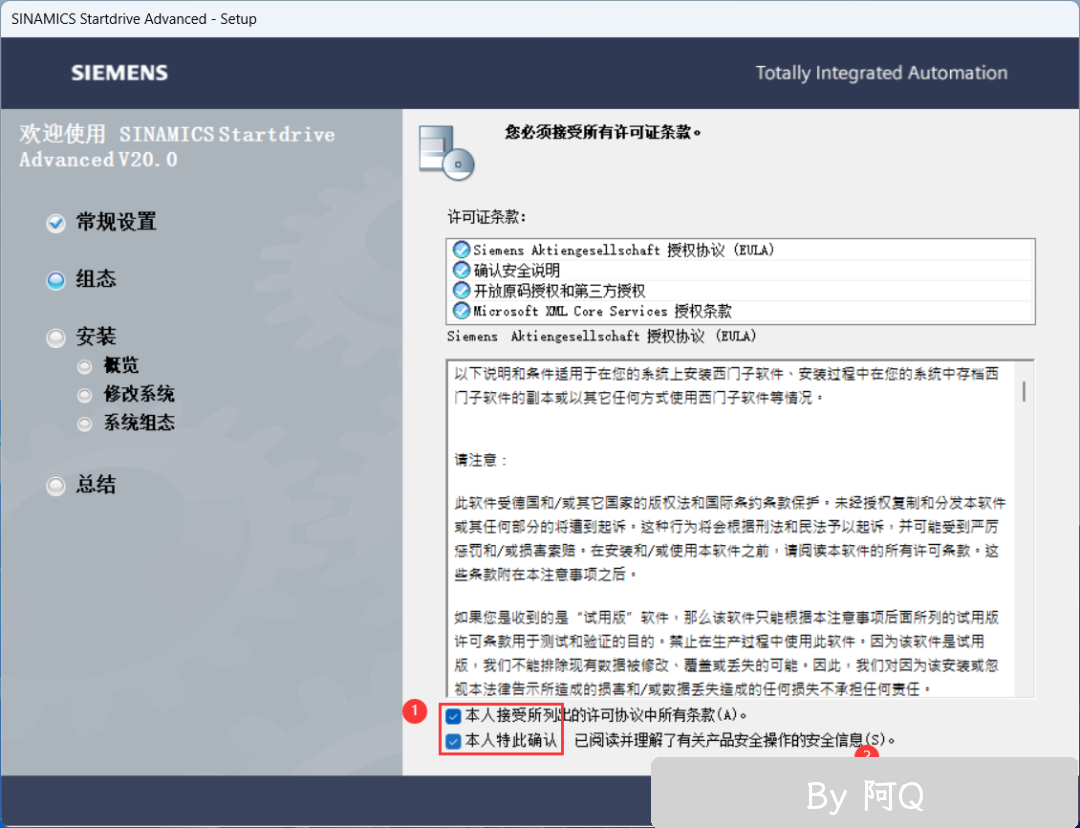1080x828 pixels.
Task: Click the 许可证条款 label above the list
Action: coord(487,217)
